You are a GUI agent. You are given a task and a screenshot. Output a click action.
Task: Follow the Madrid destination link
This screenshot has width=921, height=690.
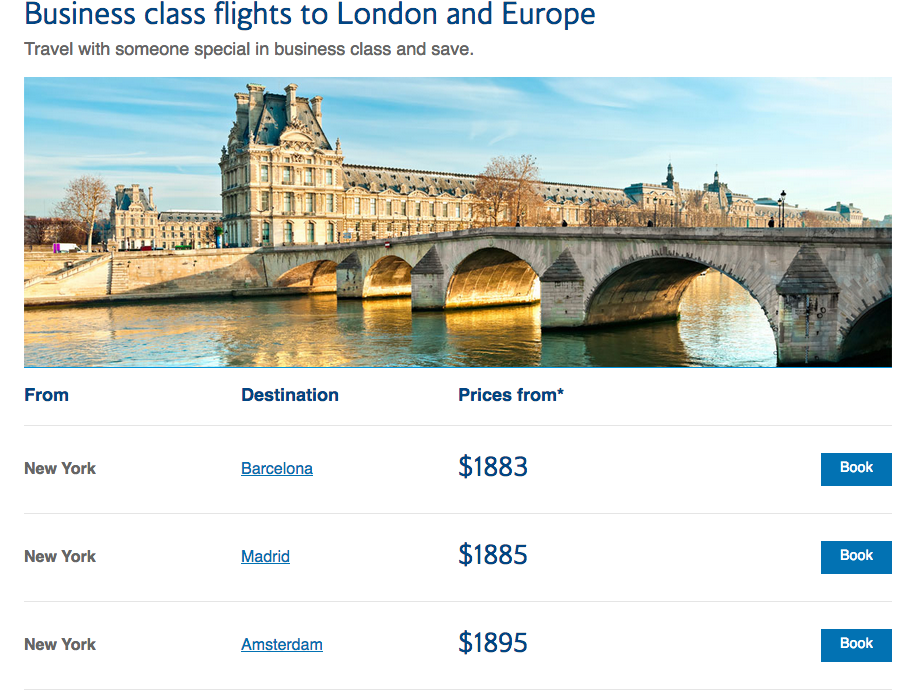click(265, 556)
